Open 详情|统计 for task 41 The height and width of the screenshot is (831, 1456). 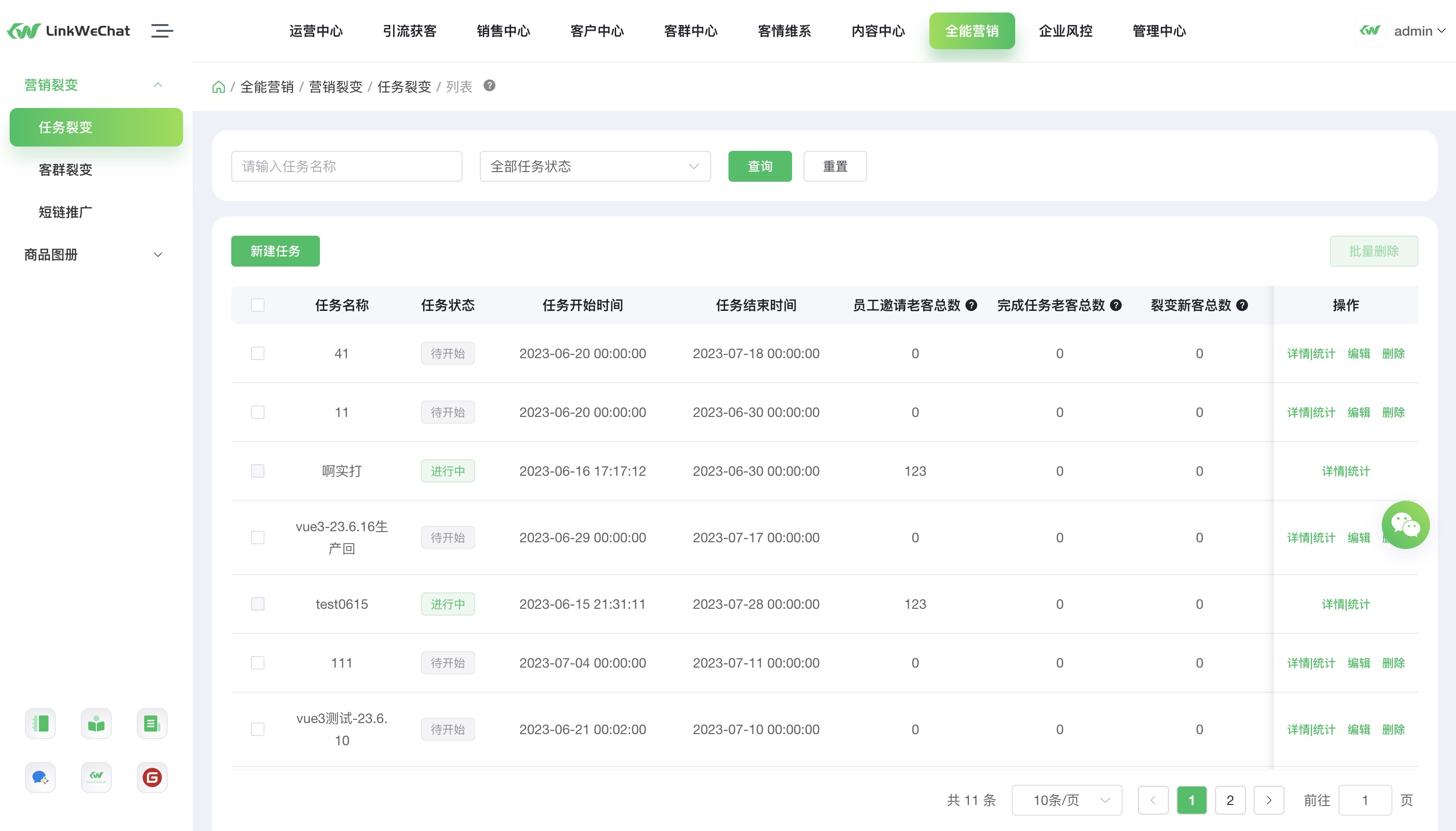(1311, 353)
